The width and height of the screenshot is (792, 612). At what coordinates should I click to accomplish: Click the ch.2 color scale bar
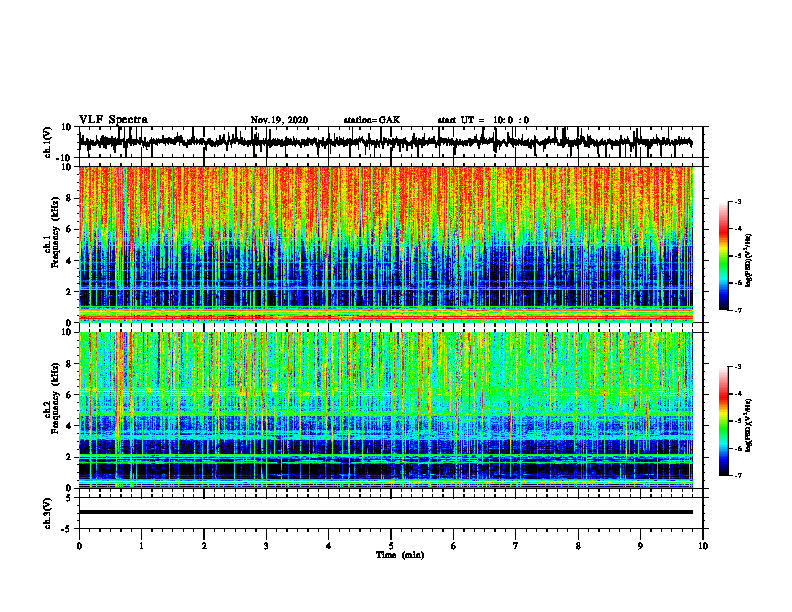(724, 421)
